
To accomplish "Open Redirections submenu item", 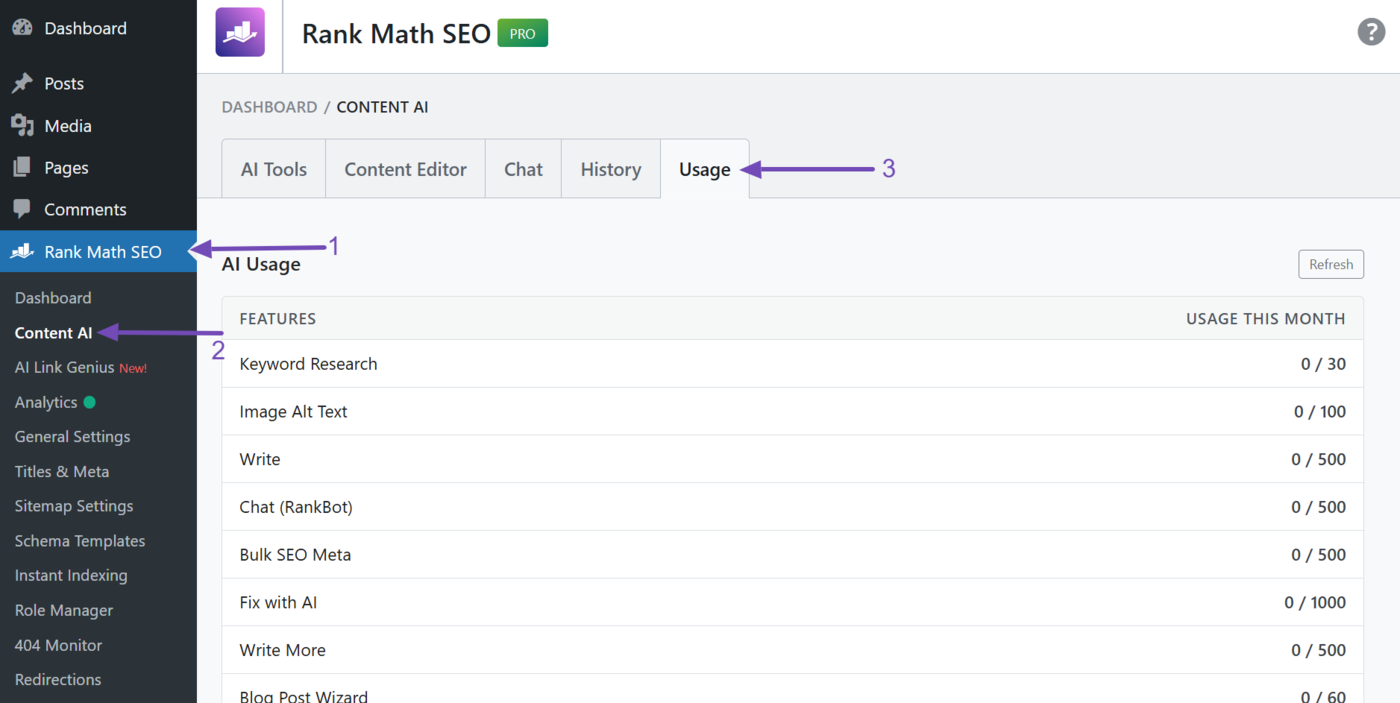I will click(x=58, y=679).
